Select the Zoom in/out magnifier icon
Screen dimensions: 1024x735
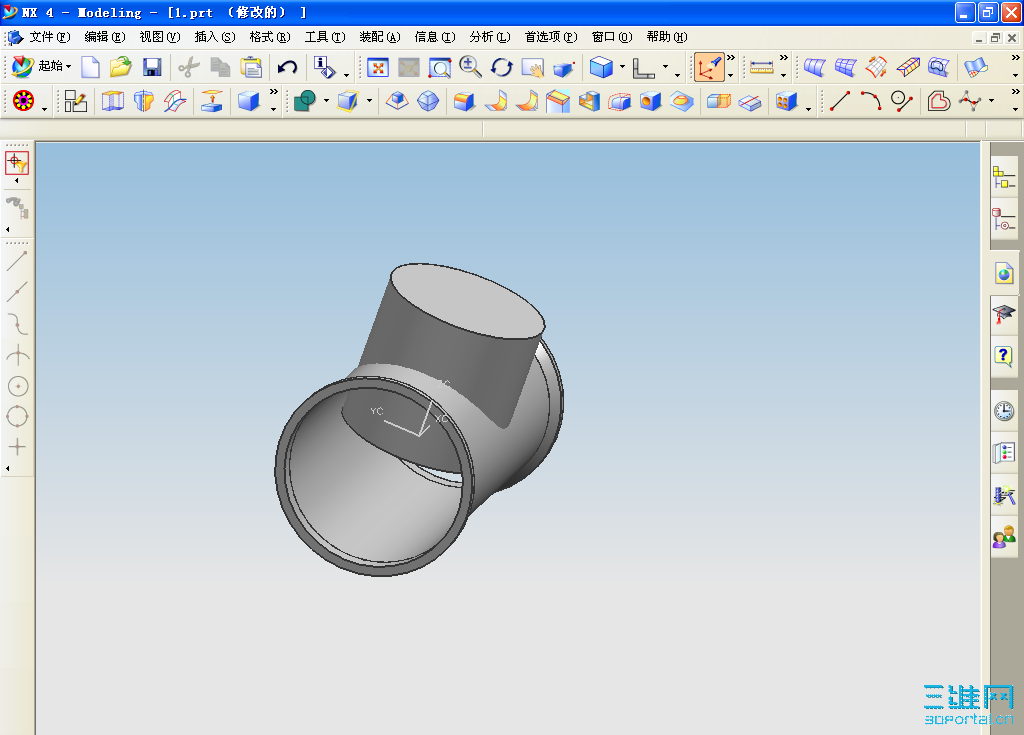(470, 67)
